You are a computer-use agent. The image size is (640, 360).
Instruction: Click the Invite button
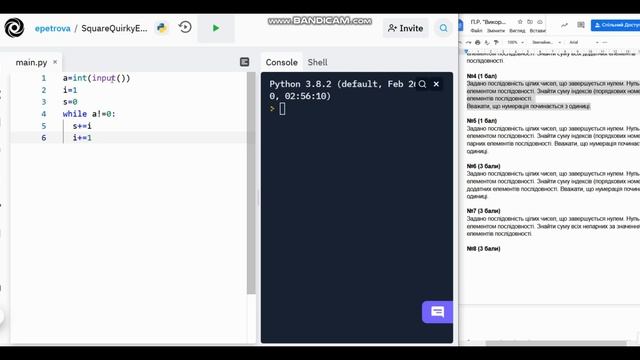coord(405,28)
